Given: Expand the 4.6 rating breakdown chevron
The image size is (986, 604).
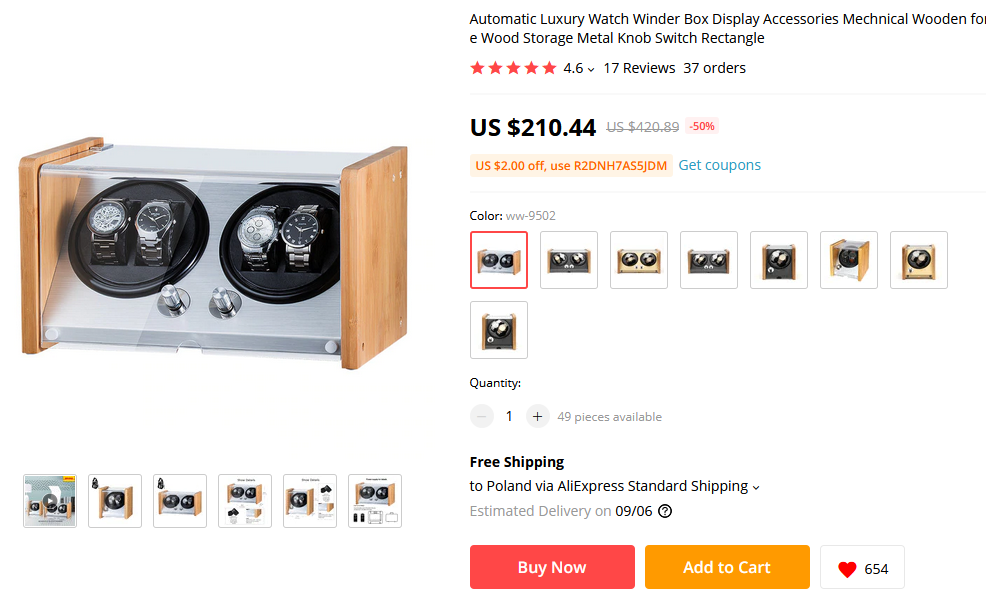Looking at the screenshot, I should click(591, 69).
